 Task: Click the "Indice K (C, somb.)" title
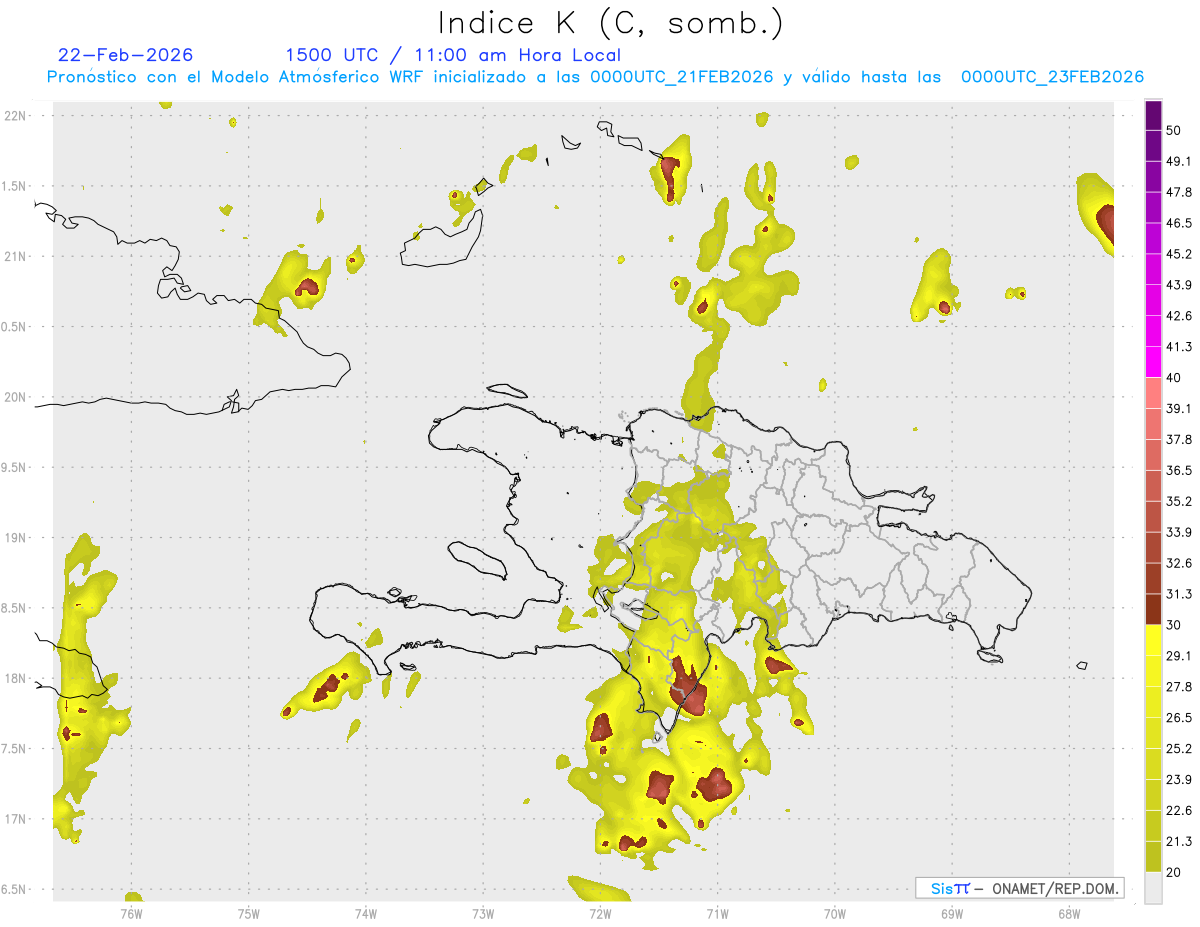click(610, 22)
